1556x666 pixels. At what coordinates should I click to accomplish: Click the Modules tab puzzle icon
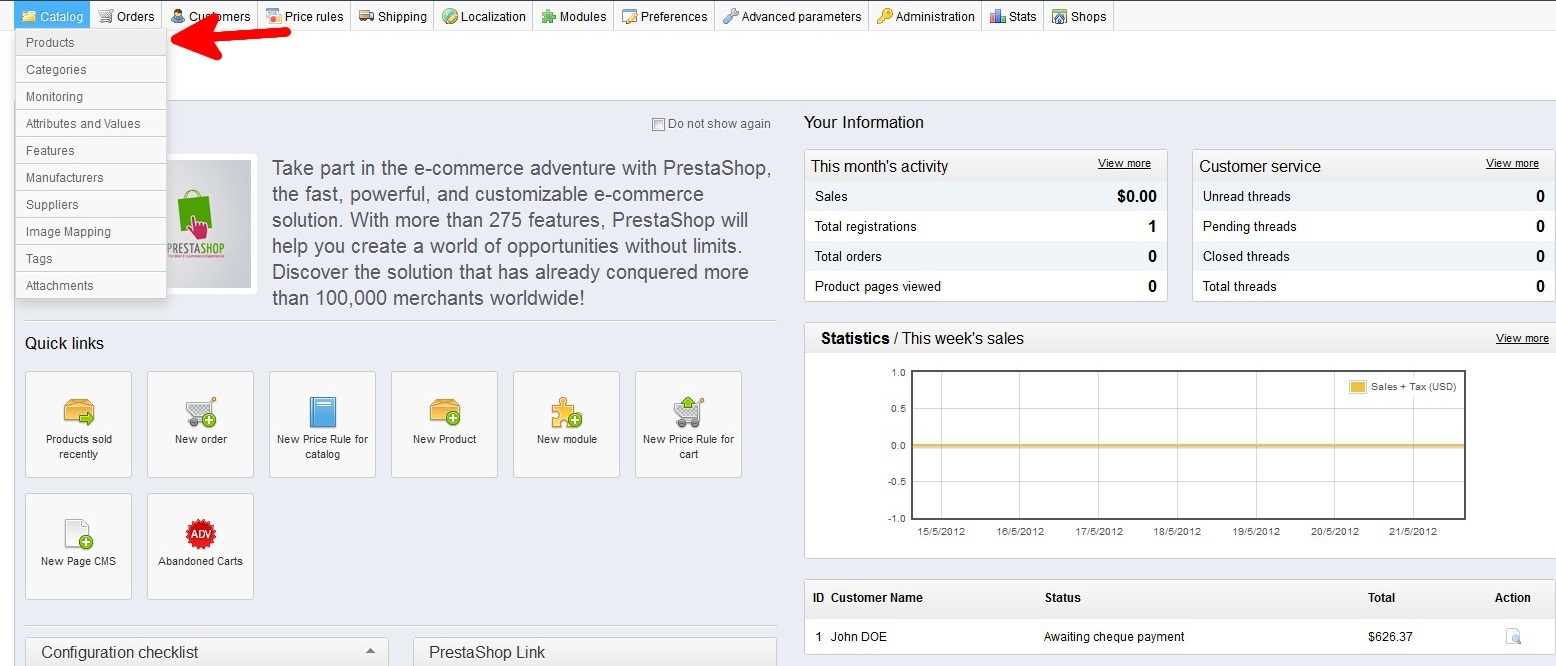pyautogui.click(x=548, y=16)
